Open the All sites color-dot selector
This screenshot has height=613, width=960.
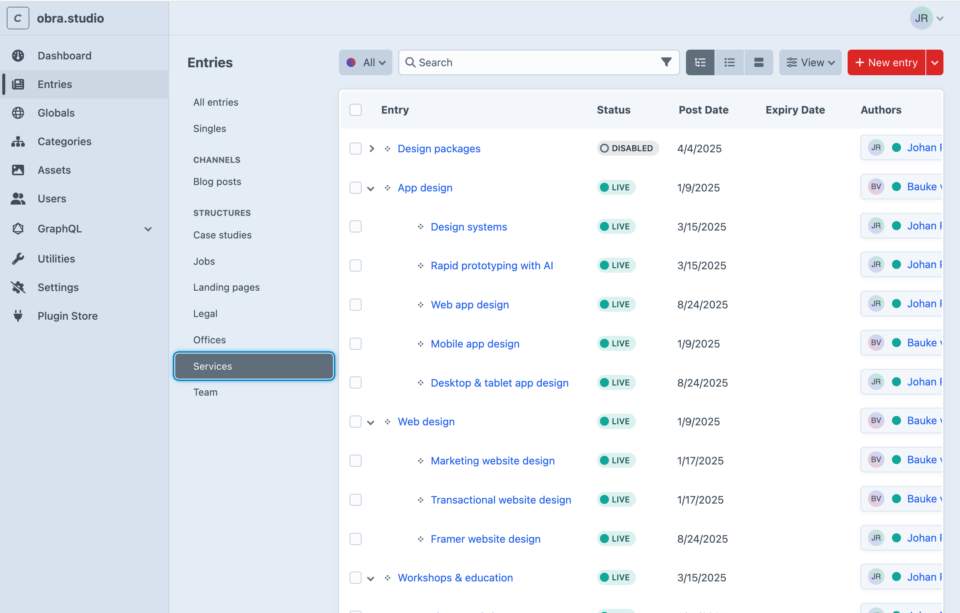[x=365, y=63]
